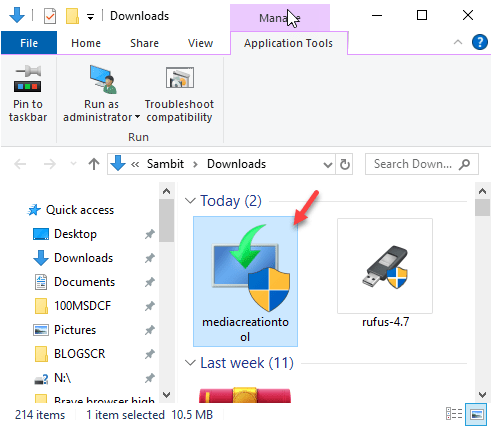Open Run as administrator dropdown arrow

[x=137, y=117]
